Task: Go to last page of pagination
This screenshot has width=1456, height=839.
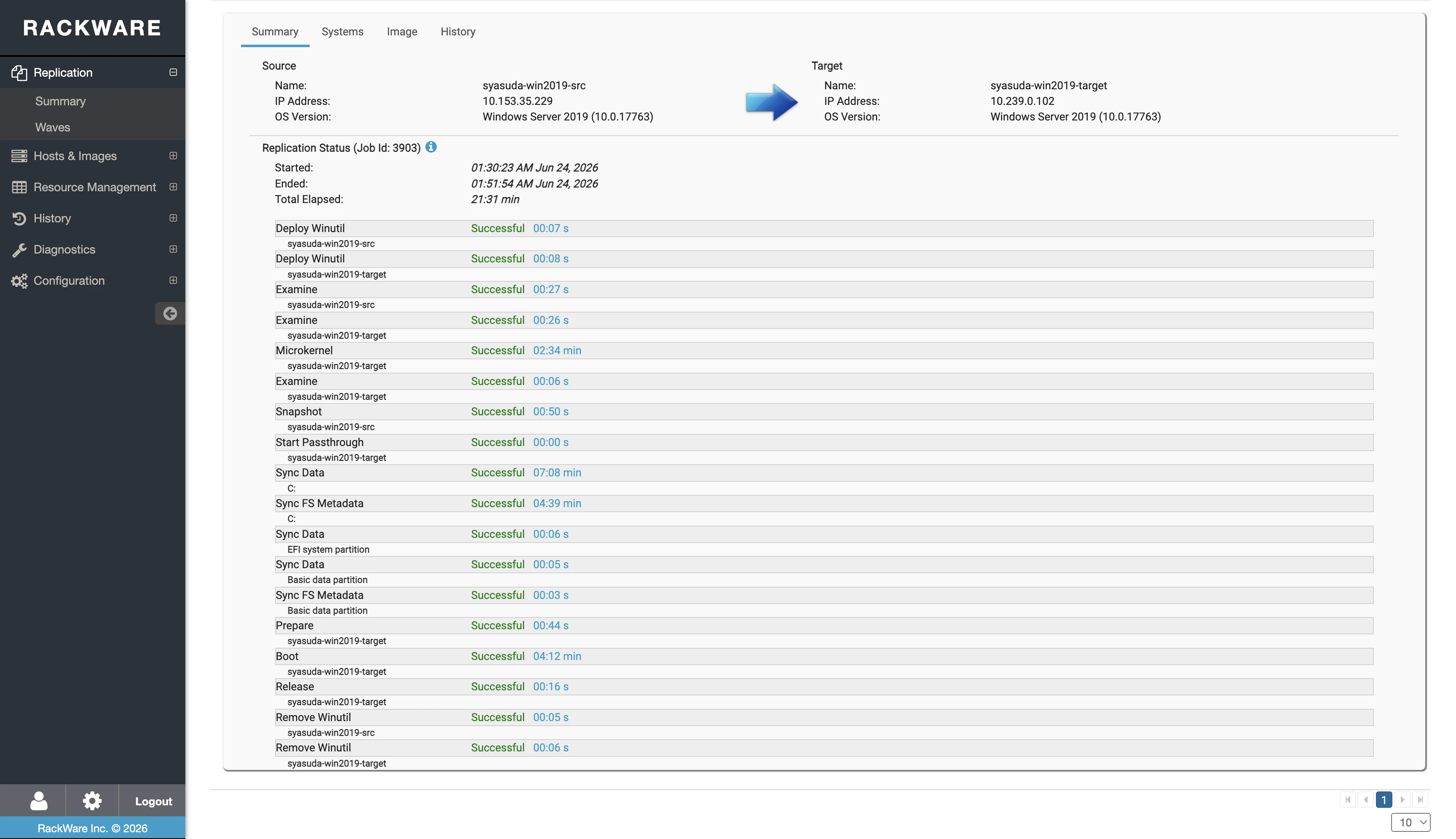Action: 1420,800
